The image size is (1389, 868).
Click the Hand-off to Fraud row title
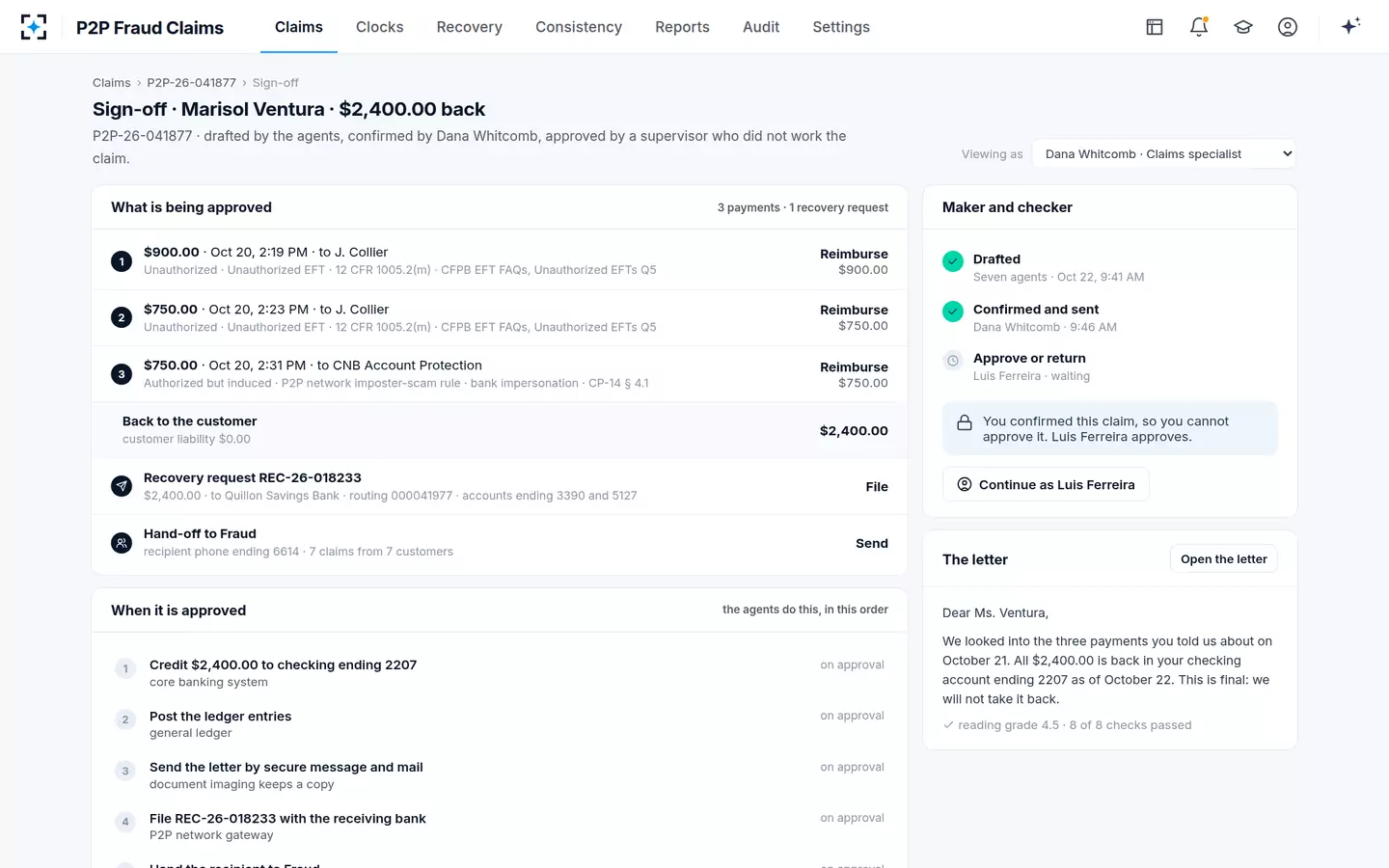click(x=200, y=533)
